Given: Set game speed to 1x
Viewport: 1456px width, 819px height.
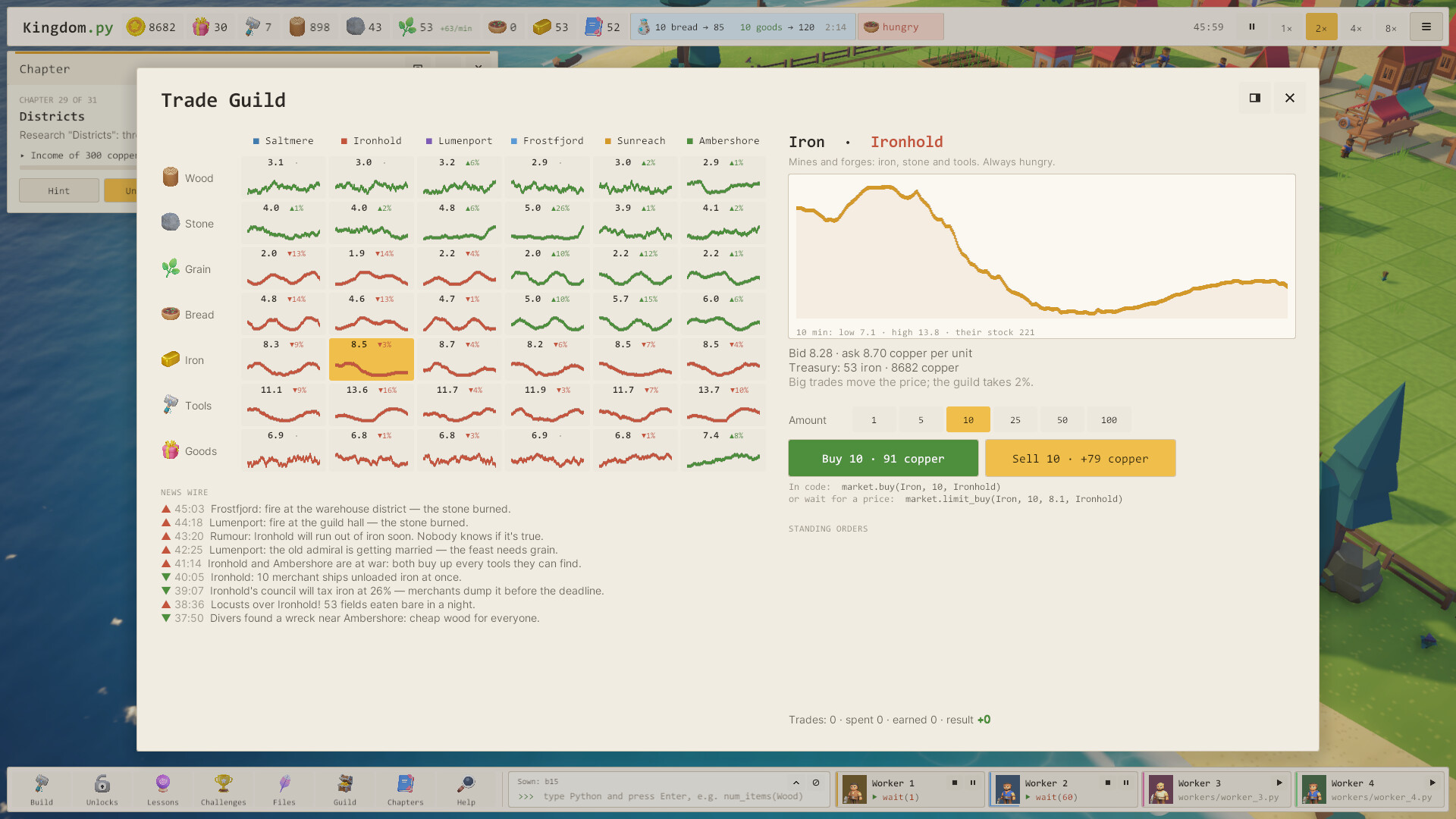Looking at the screenshot, I should 1287,28.
